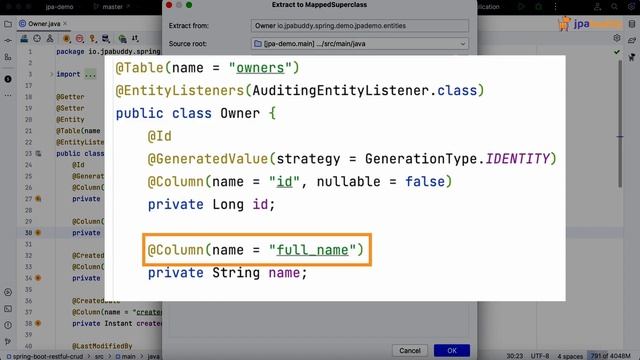Open the Problems tool window

(8, 325)
